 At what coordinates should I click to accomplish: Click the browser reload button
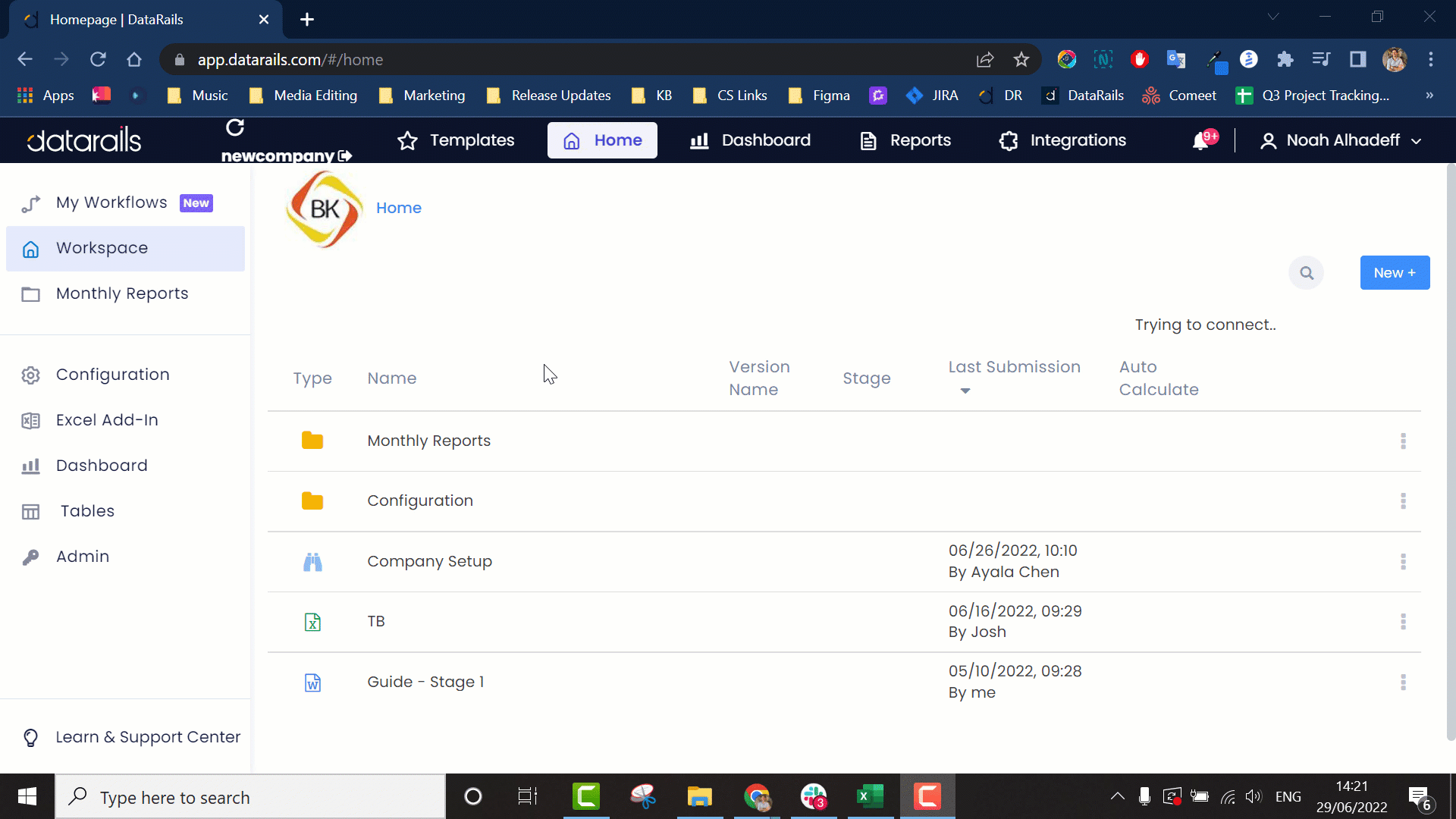click(98, 59)
